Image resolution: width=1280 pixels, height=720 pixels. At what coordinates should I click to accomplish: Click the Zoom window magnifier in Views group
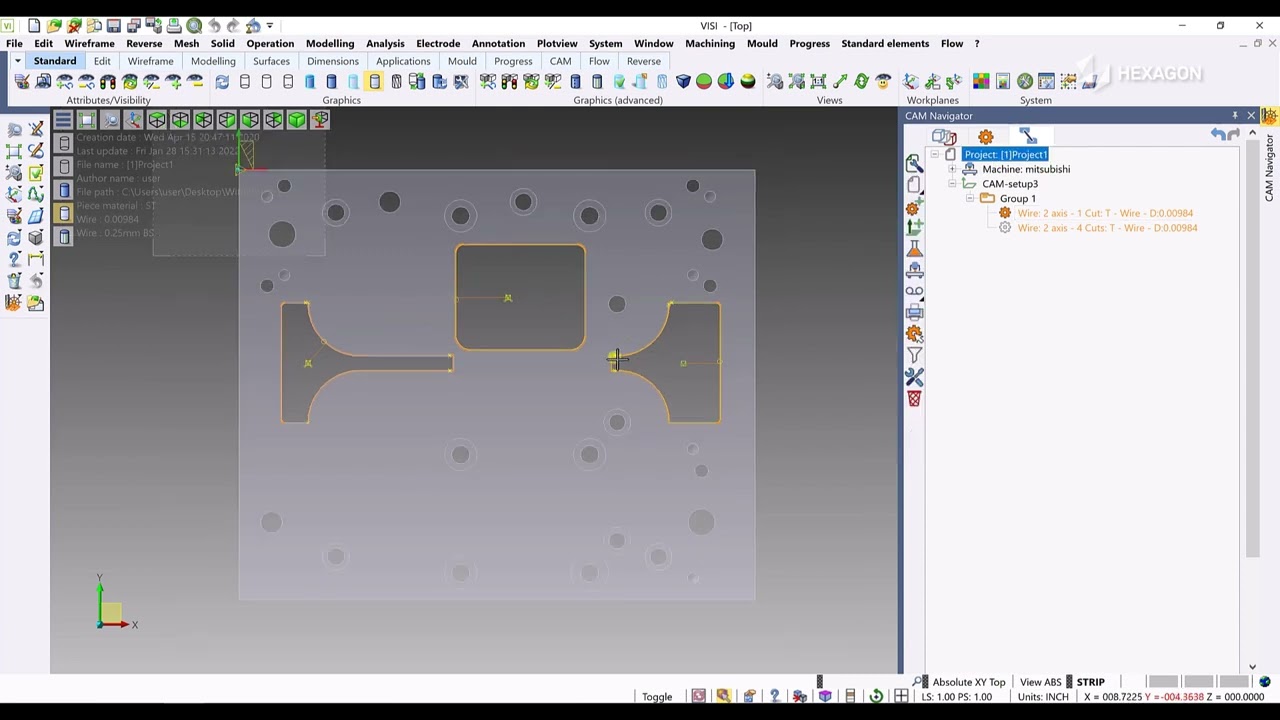pos(775,82)
